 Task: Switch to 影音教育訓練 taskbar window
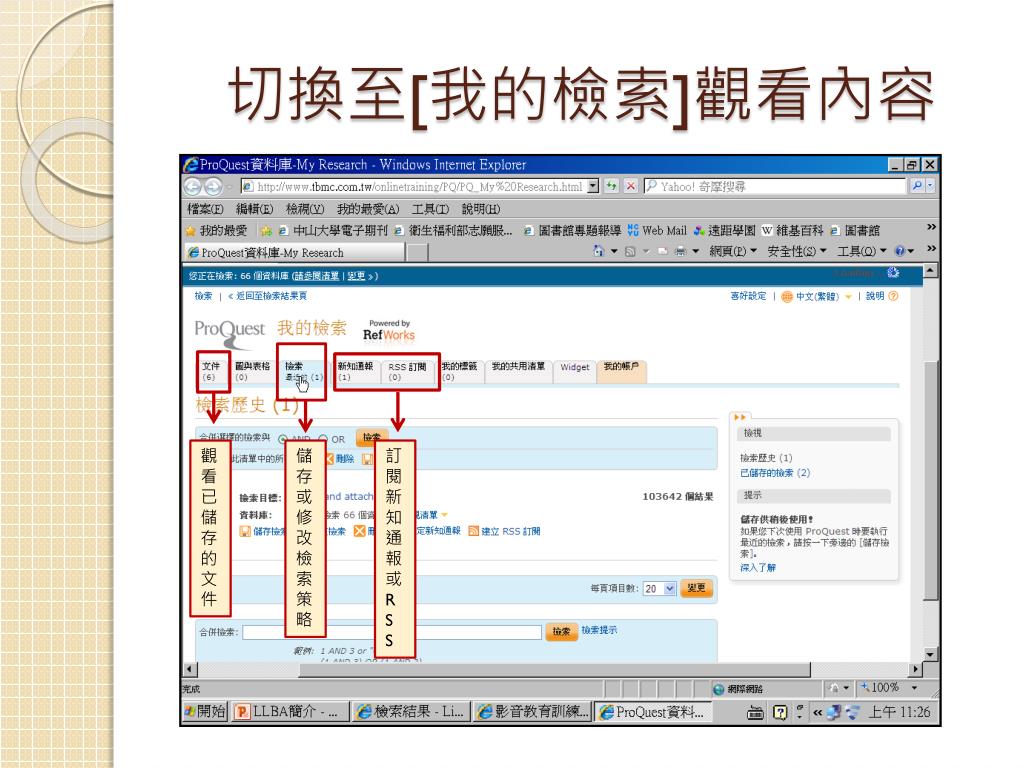coord(532,712)
